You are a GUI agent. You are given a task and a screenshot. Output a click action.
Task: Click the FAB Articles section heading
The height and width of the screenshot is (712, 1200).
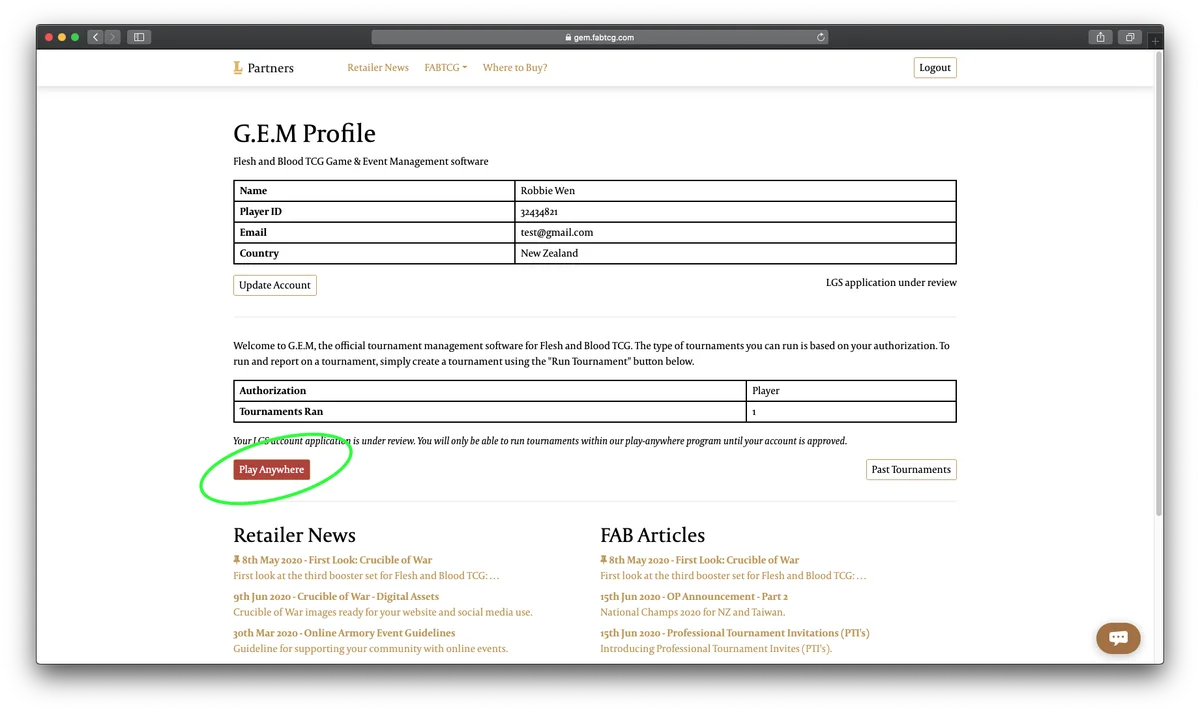point(652,535)
